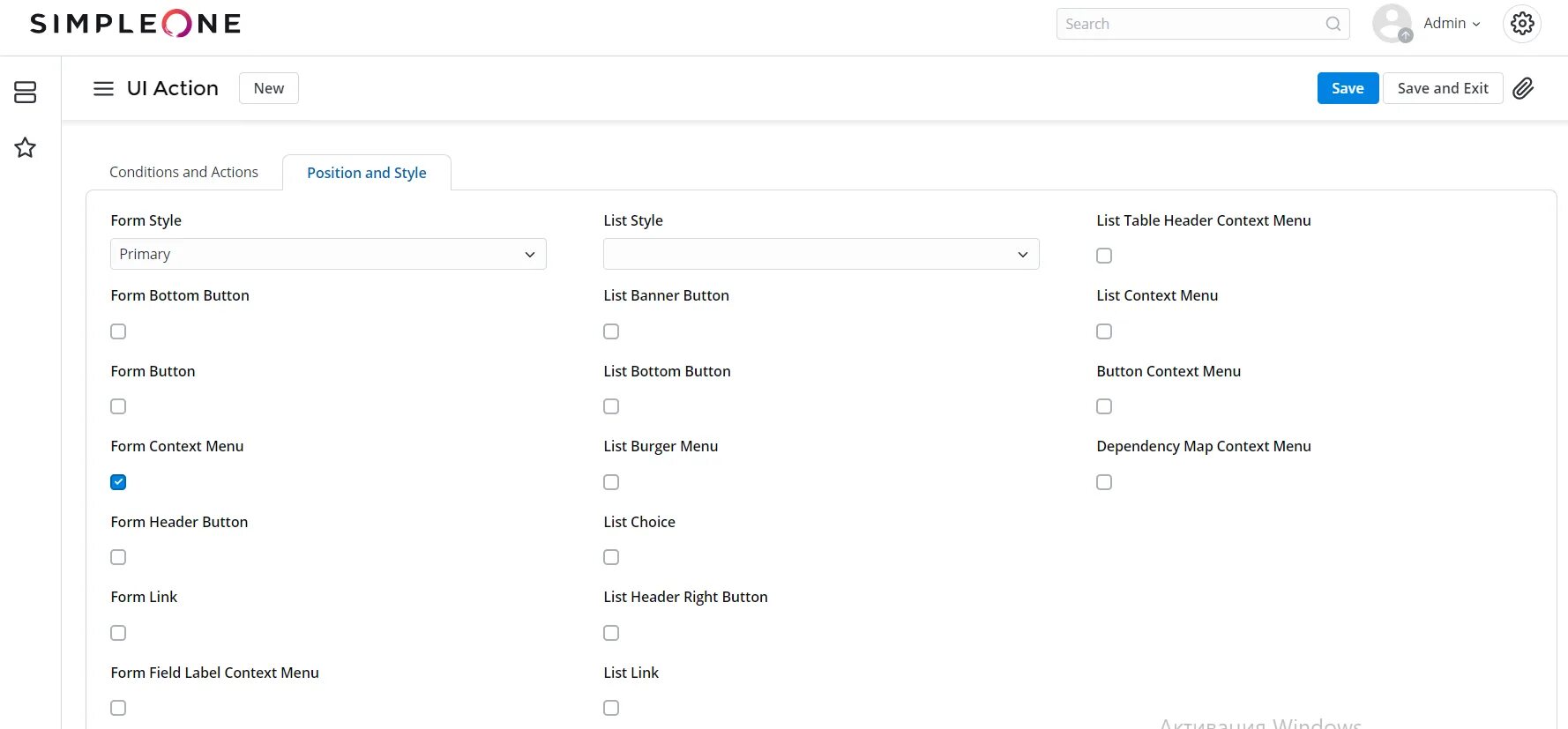Screen dimensions: 1568x729
Task: Tick the Dependency Map Context Menu checkbox
Action: coord(1104,482)
